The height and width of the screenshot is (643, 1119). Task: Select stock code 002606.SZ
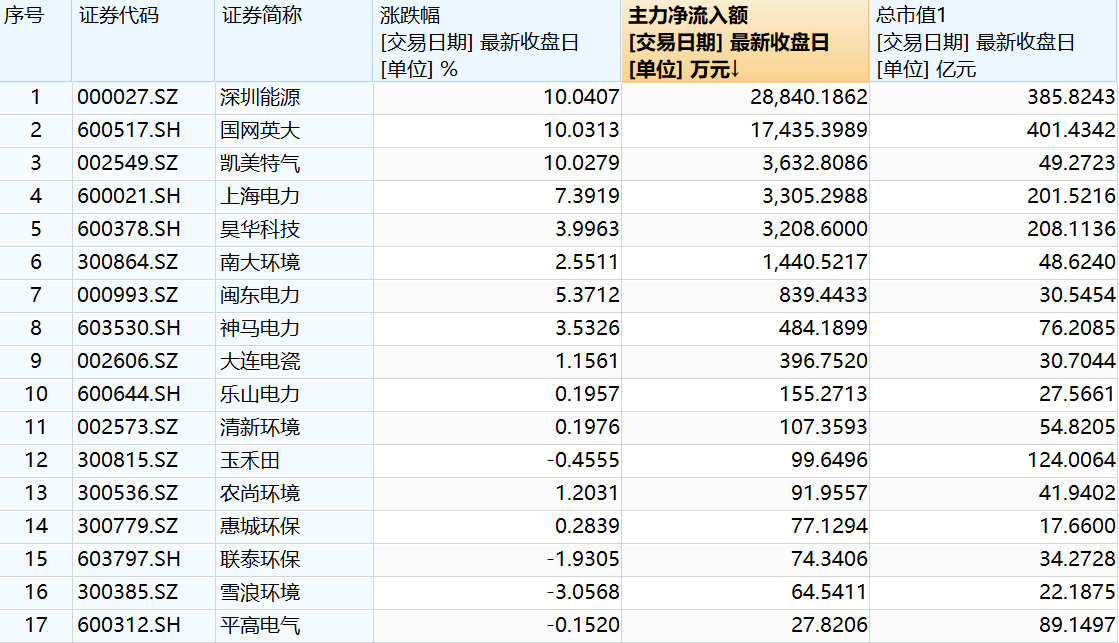pyautogui.click(x=128, y=360)
